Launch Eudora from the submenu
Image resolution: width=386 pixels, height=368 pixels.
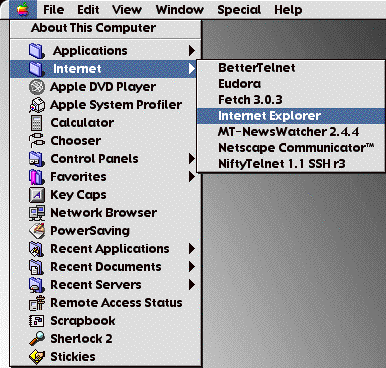(x=291, y=84)
